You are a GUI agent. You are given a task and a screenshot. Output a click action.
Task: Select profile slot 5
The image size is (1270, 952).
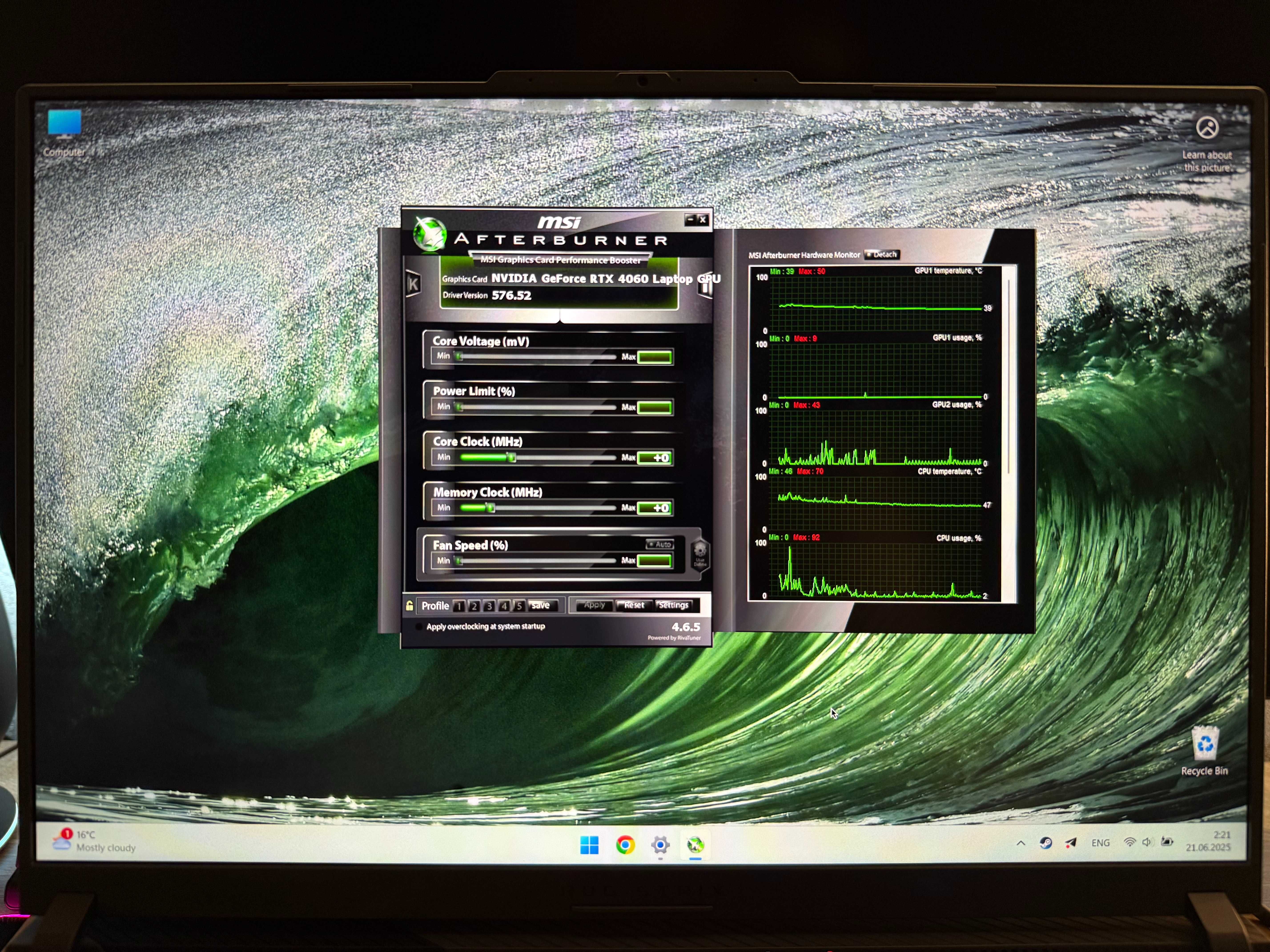click(x=519, y=606)
